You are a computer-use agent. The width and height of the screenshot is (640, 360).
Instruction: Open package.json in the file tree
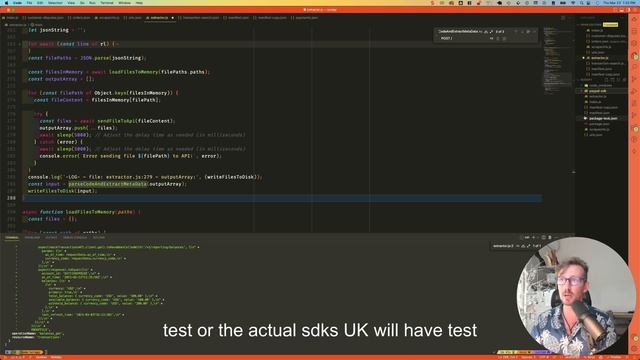pos(599,124)
